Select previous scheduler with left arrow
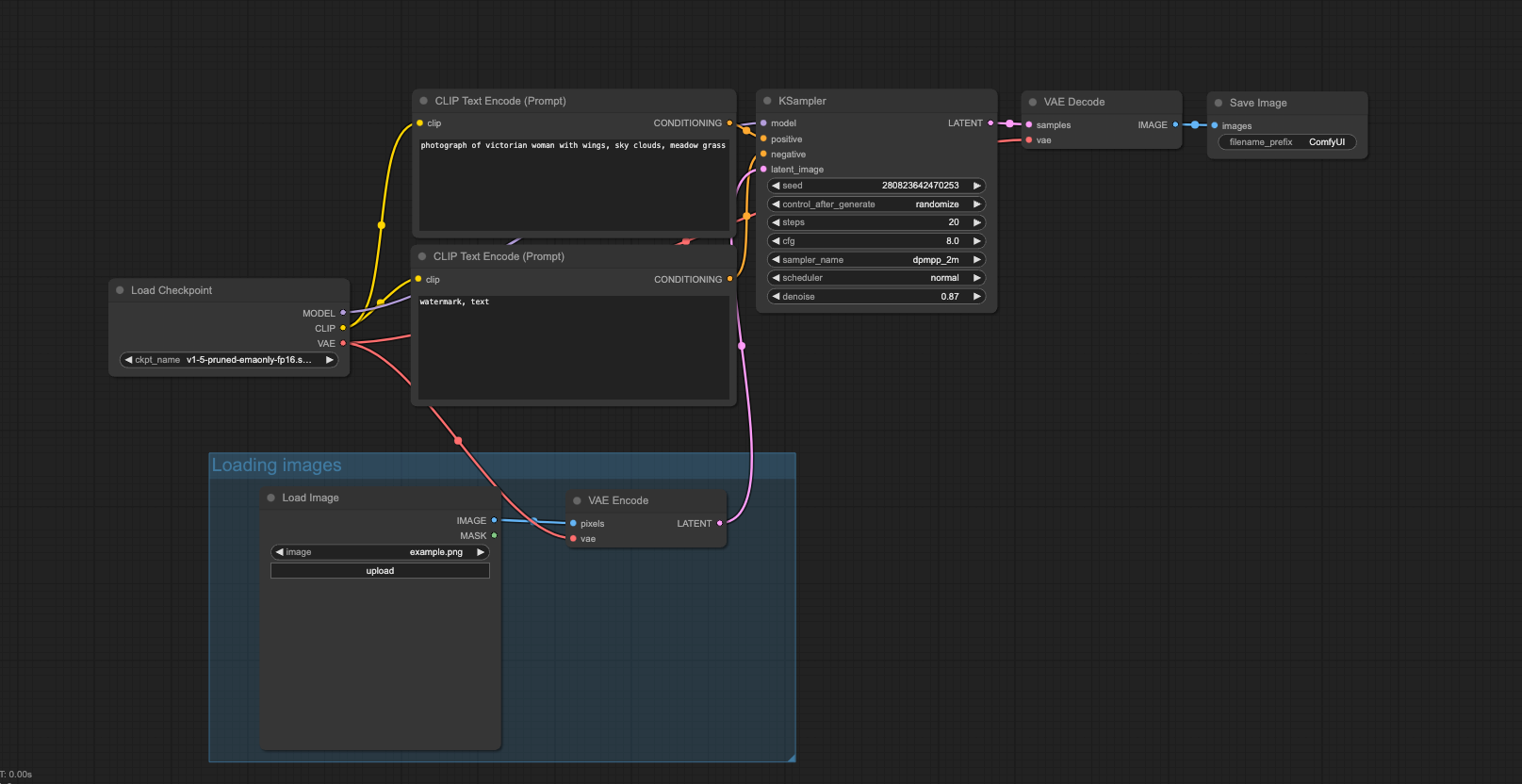1522x784 pixels. tap(776, 278)
